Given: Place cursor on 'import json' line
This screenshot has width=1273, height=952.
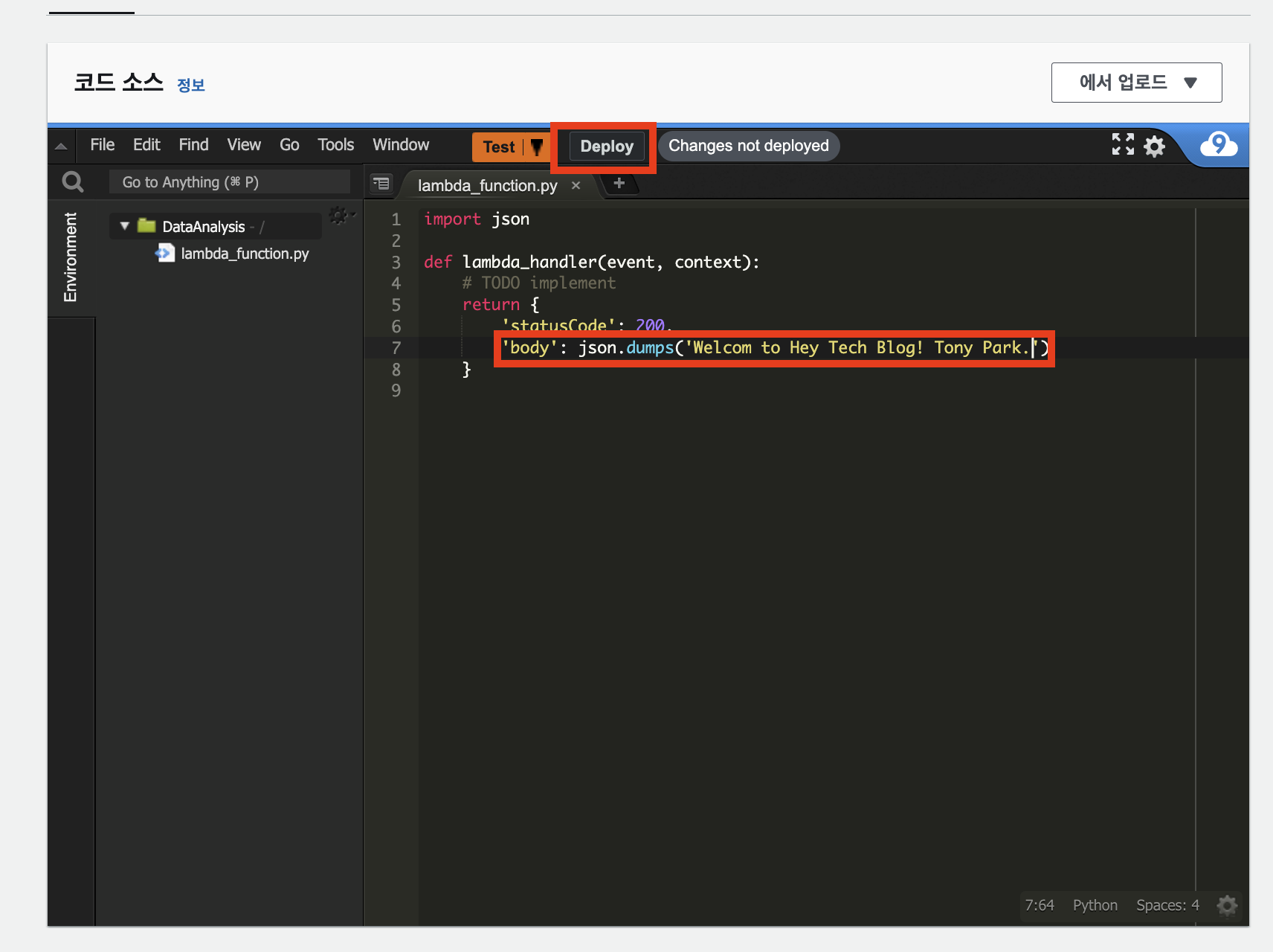Looking at the screenshot, I should pos(477,219).
